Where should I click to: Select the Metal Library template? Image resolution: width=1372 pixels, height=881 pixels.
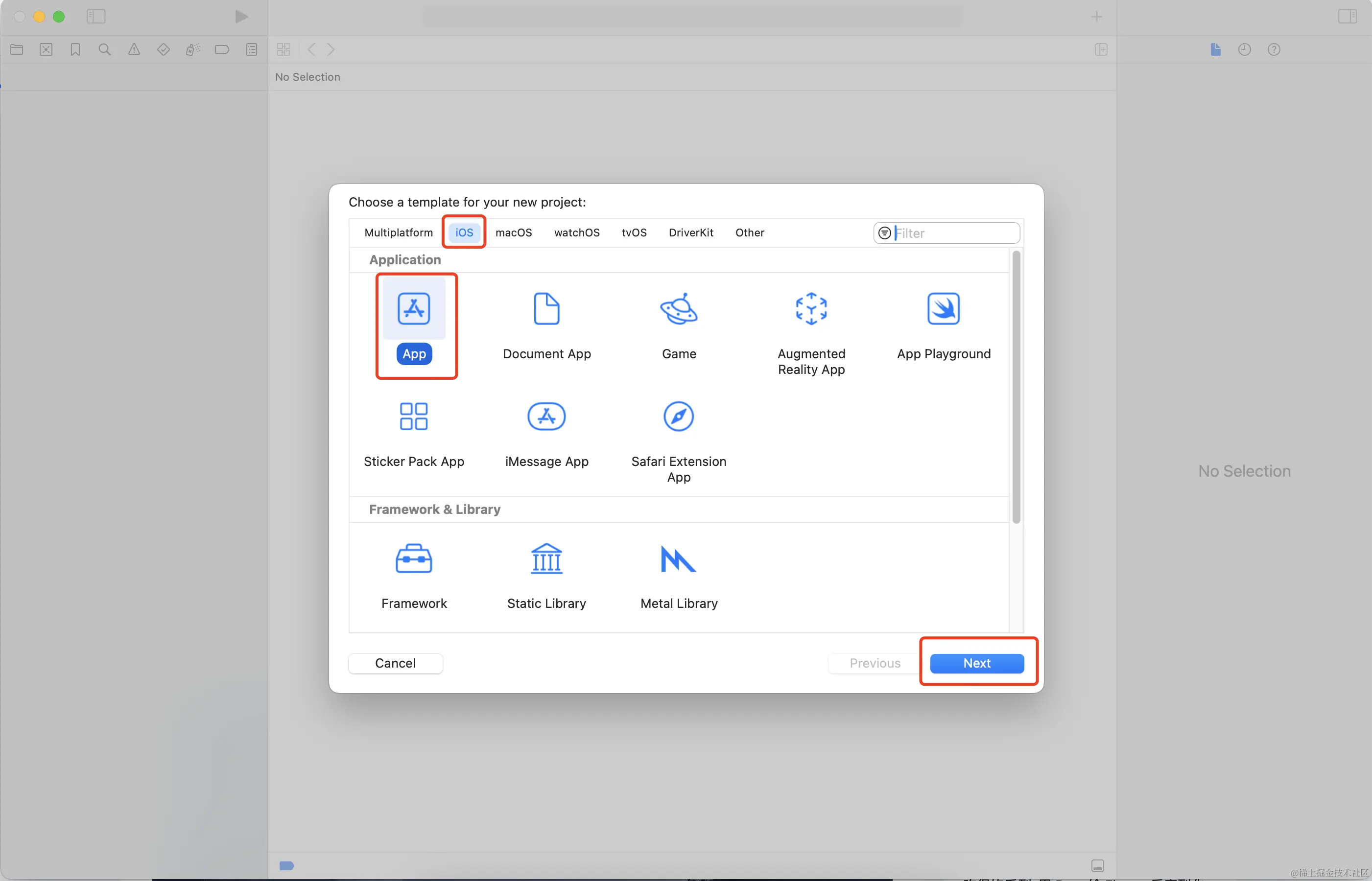[679, 559]
